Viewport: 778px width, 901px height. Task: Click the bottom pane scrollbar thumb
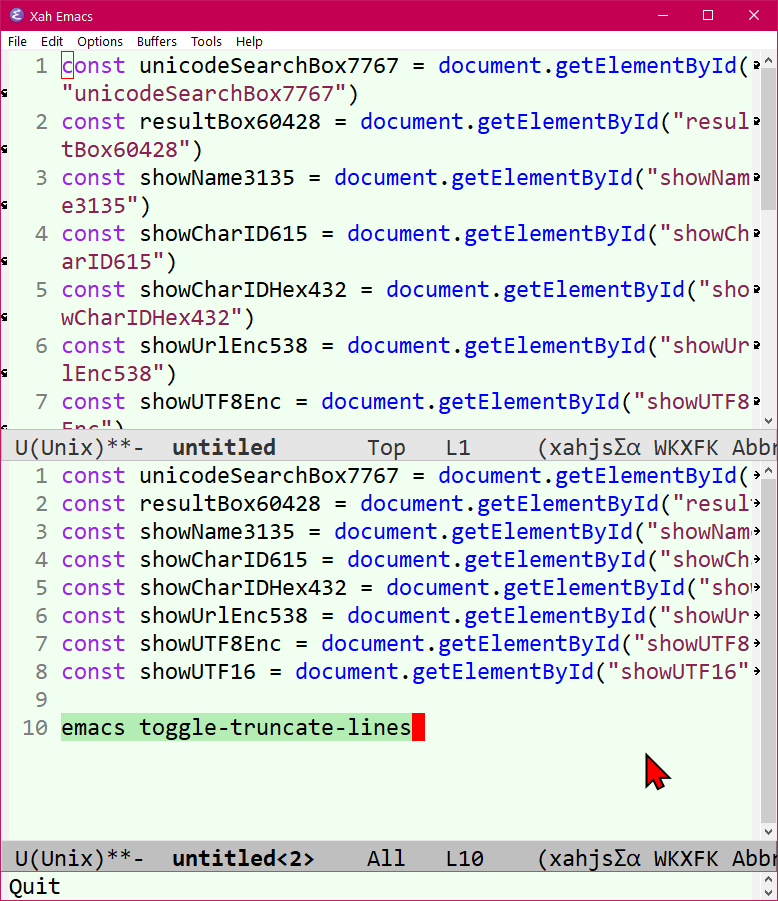(768, 651)
